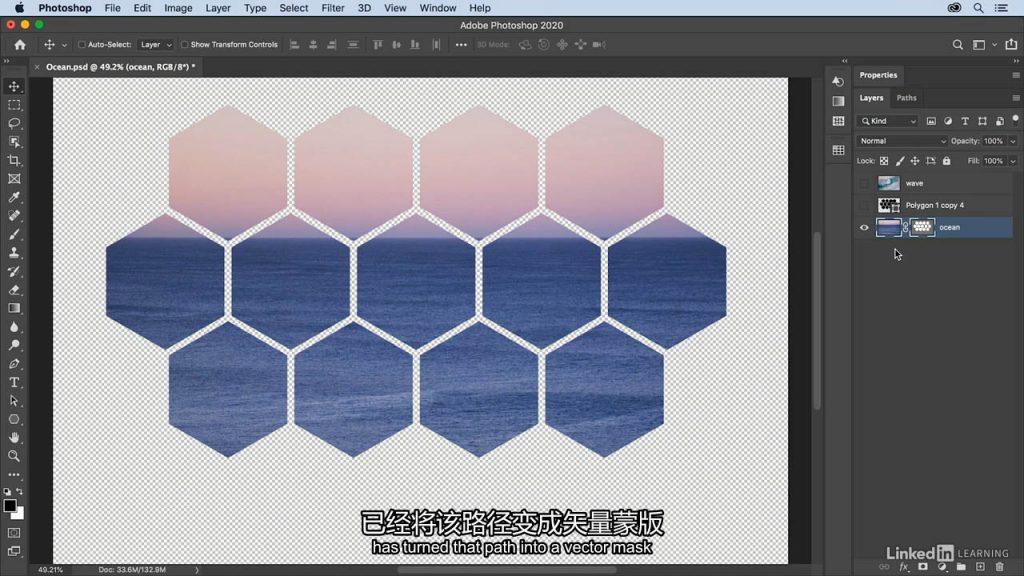Select the Crop tool
This screenshot has height=576, width=1024.
[x=14, y=160]
